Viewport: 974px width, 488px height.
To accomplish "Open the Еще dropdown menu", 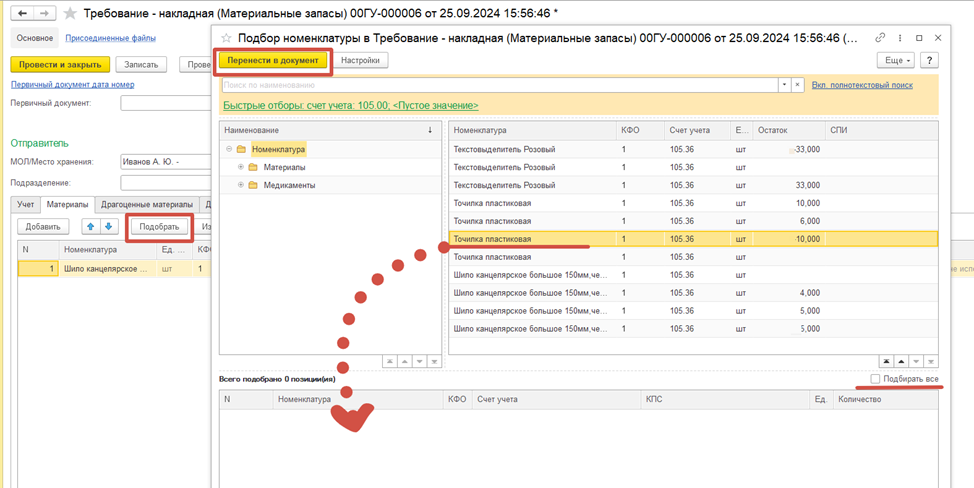I will click(x=896, y=60).
